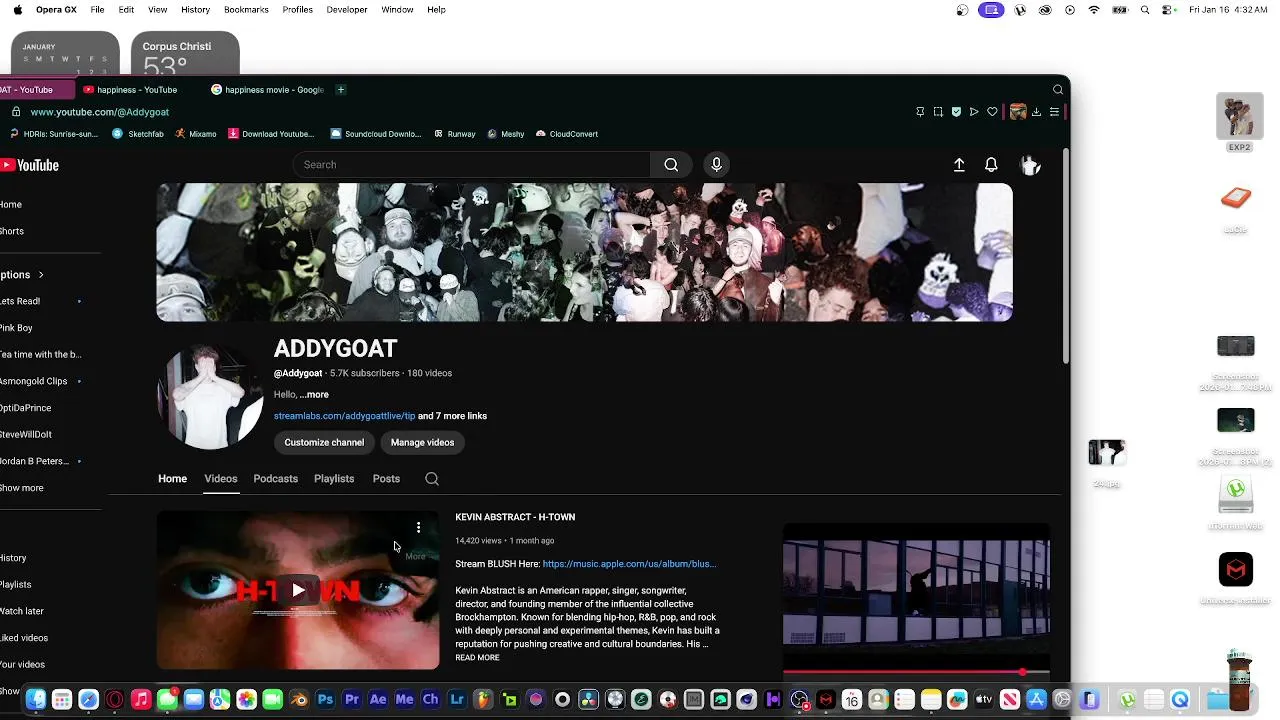Click the Opera player triangle icon
The image size is (1280, 720).
point(974,112)
